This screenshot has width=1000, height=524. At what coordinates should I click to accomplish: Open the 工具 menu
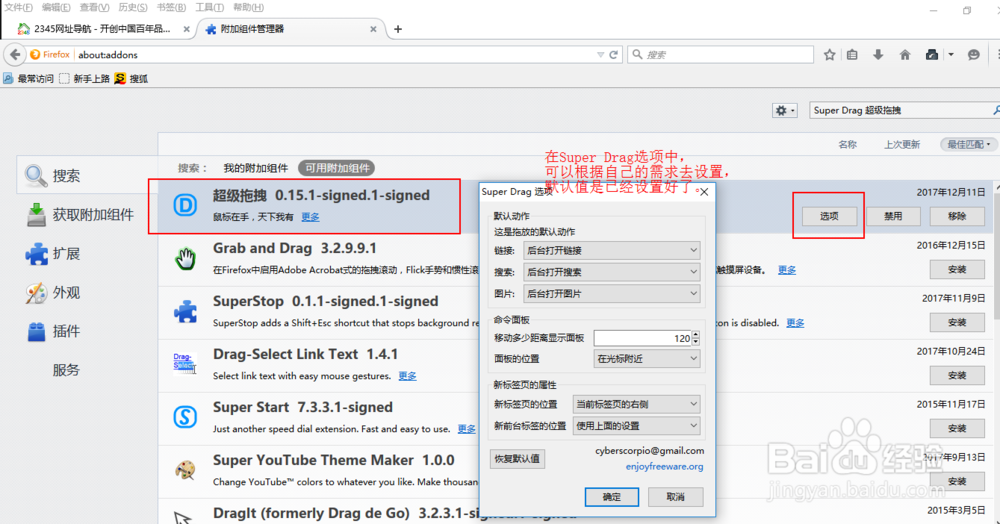click(209, 7)
